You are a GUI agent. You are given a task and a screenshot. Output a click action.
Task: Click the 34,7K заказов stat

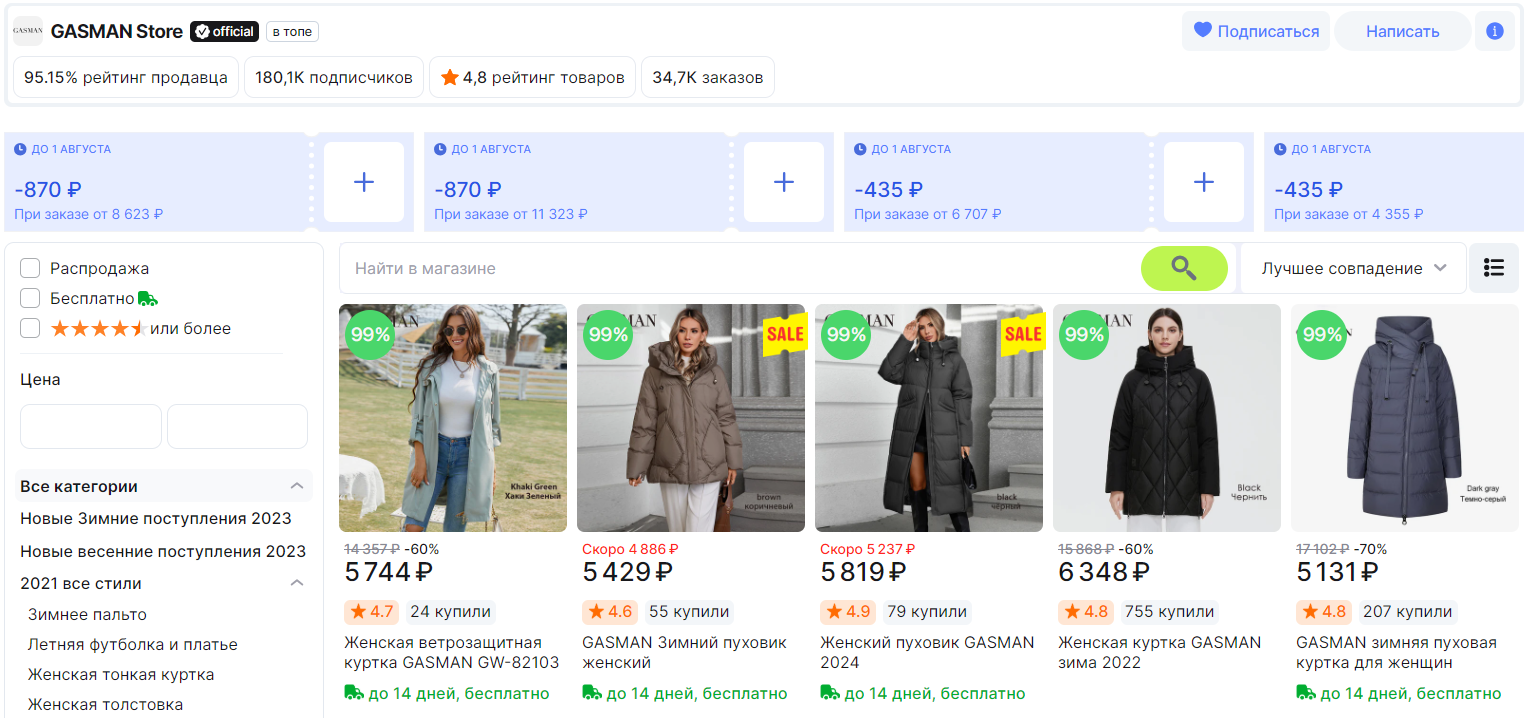(x=708, y=77)
